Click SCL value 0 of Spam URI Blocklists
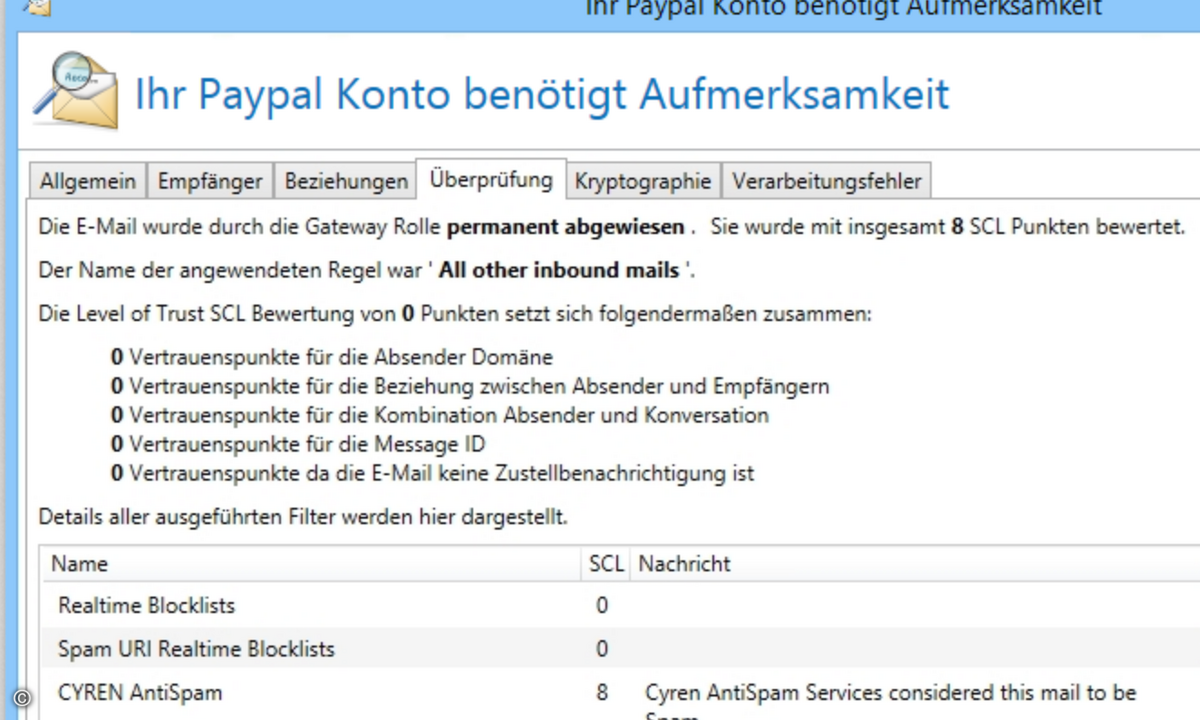 point(602,649)
